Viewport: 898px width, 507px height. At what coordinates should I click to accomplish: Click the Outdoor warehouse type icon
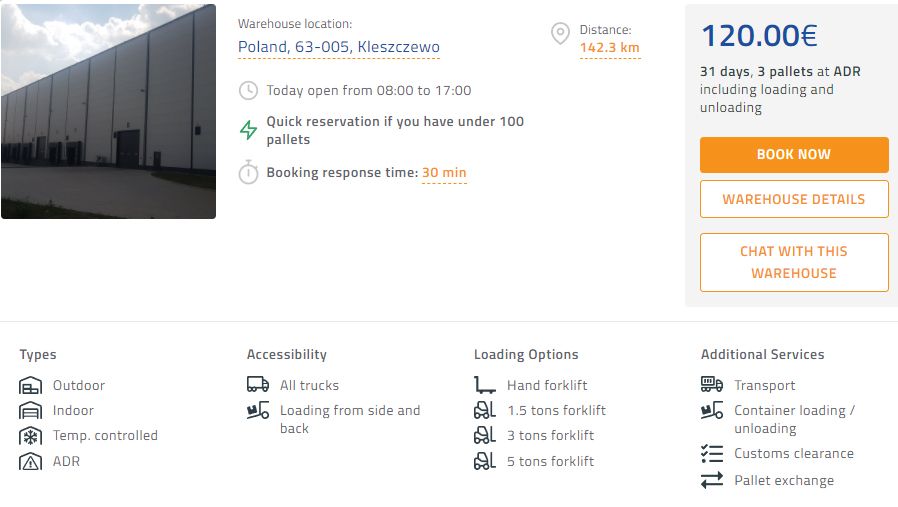click(x=31, y=386)
